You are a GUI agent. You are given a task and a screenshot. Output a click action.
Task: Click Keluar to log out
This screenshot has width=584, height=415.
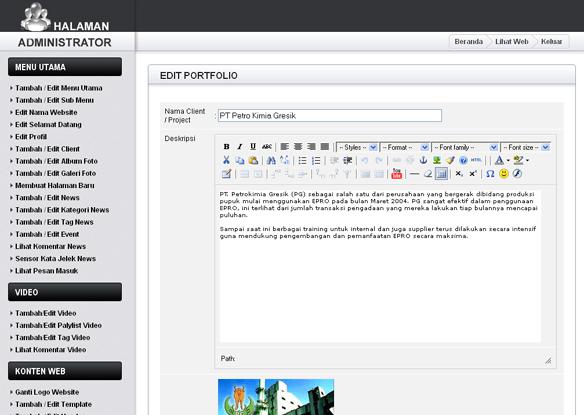click(x=551, y=42)
